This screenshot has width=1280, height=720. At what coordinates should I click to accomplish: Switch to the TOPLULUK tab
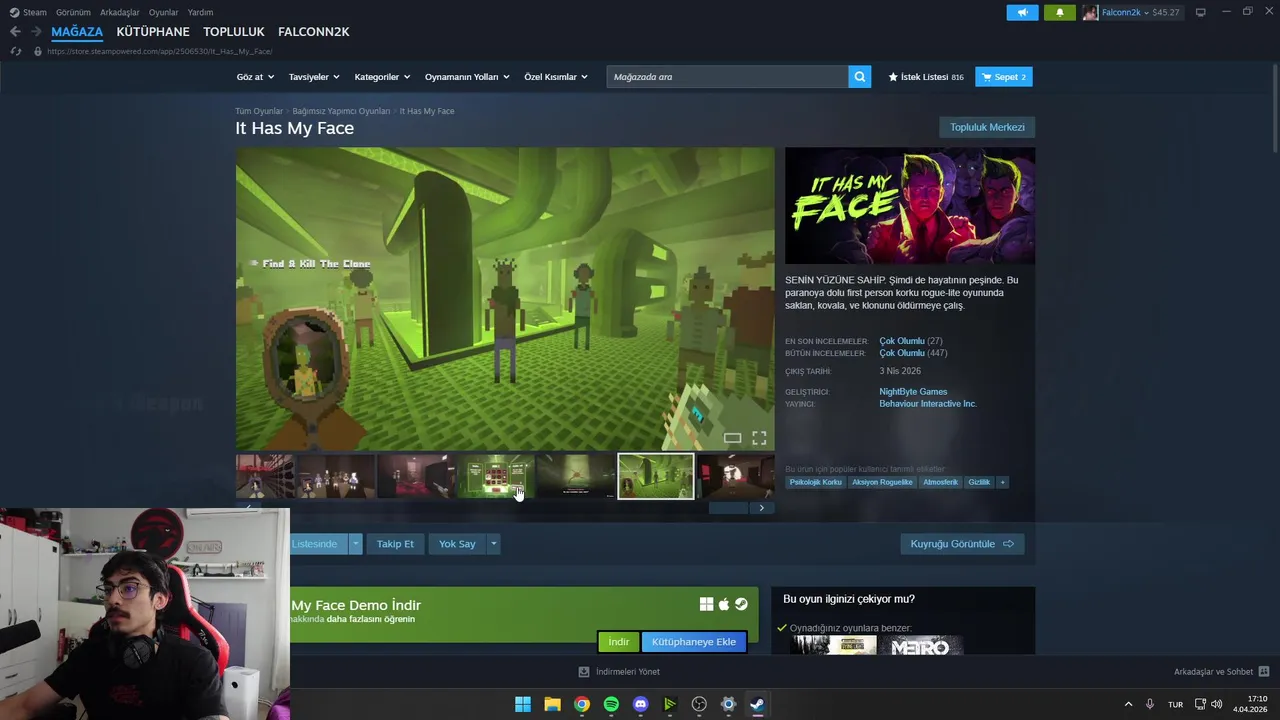point(234,32)
